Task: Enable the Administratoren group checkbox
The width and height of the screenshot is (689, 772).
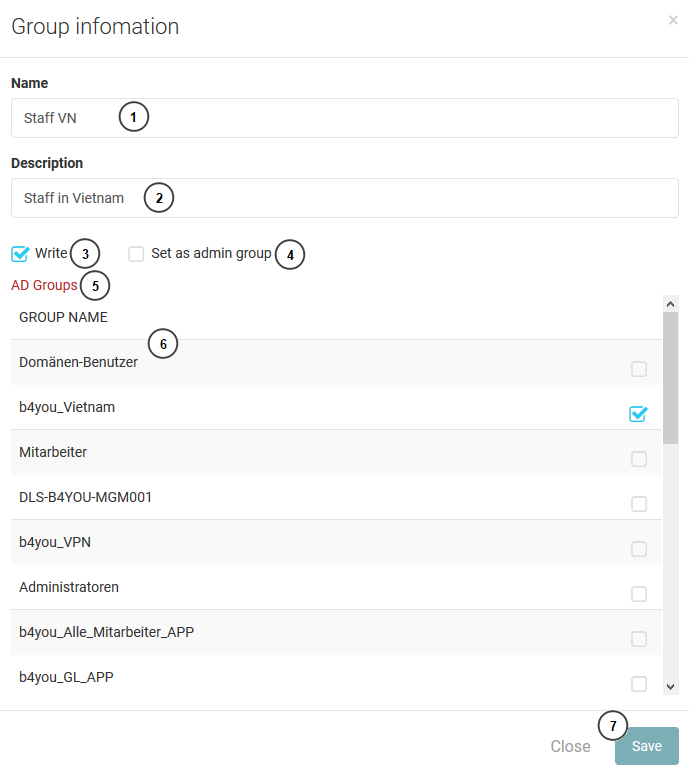Action: tap(639, 594)
